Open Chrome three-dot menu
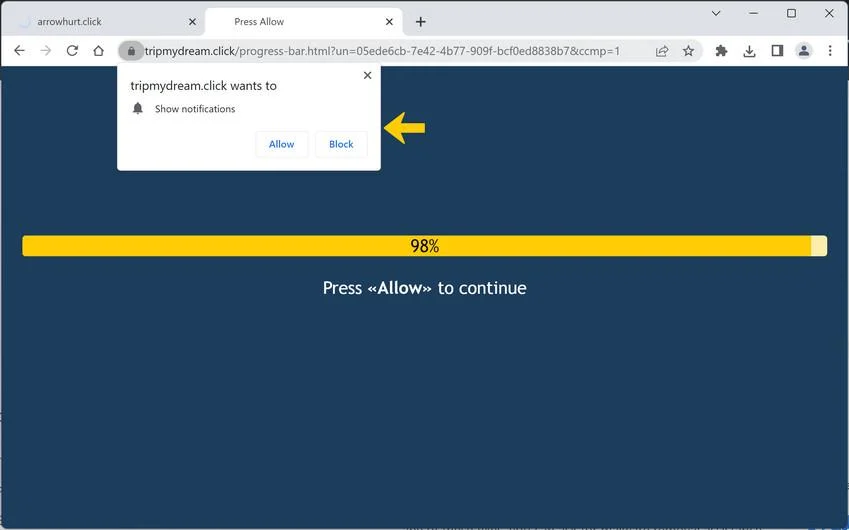Image resolution: width=849 pixels, height=530 pixels. 830,51
